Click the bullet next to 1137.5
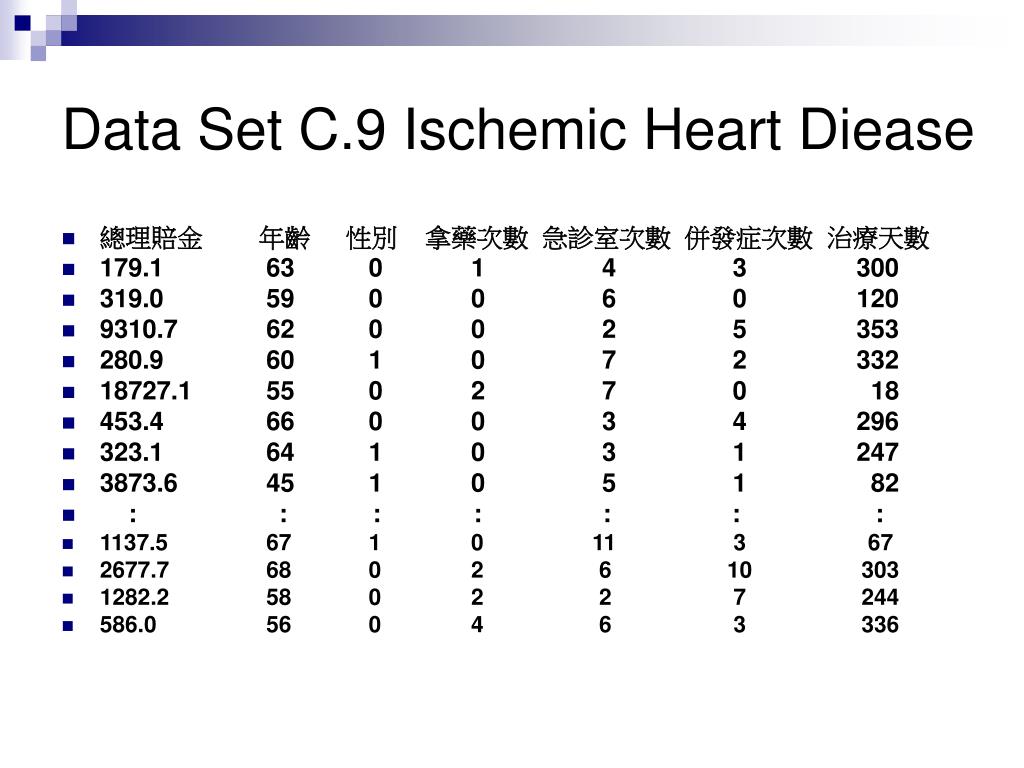The image size is (1024, 768). [x=68, y=543]
